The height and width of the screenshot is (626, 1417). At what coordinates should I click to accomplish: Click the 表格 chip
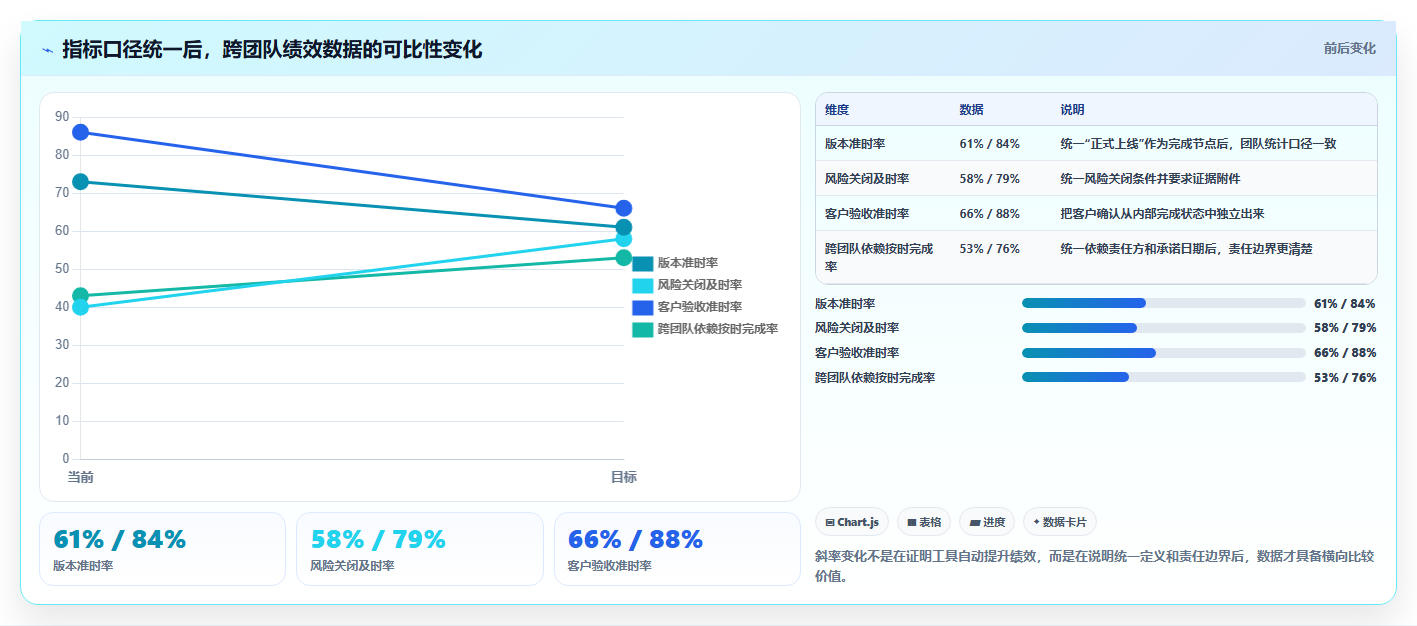pyautogui.click(x=924, y=522)
